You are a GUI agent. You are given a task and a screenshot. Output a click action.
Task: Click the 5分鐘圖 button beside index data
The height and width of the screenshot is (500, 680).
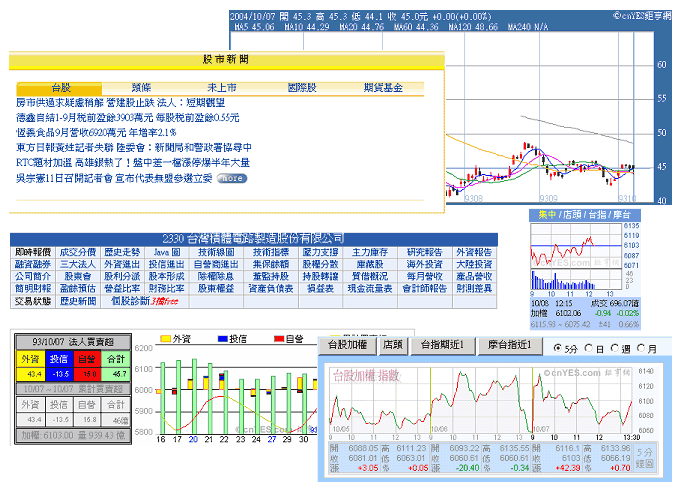644,458
